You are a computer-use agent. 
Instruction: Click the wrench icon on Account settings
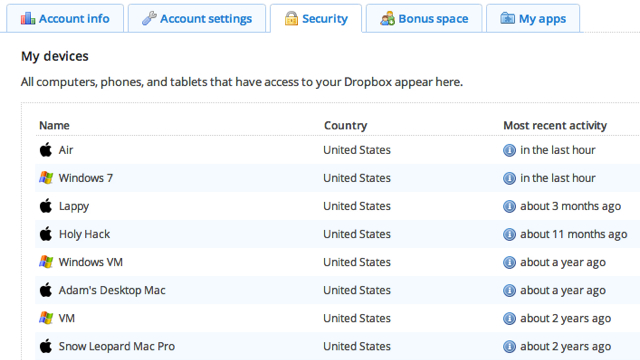click(x=149, y=18)
